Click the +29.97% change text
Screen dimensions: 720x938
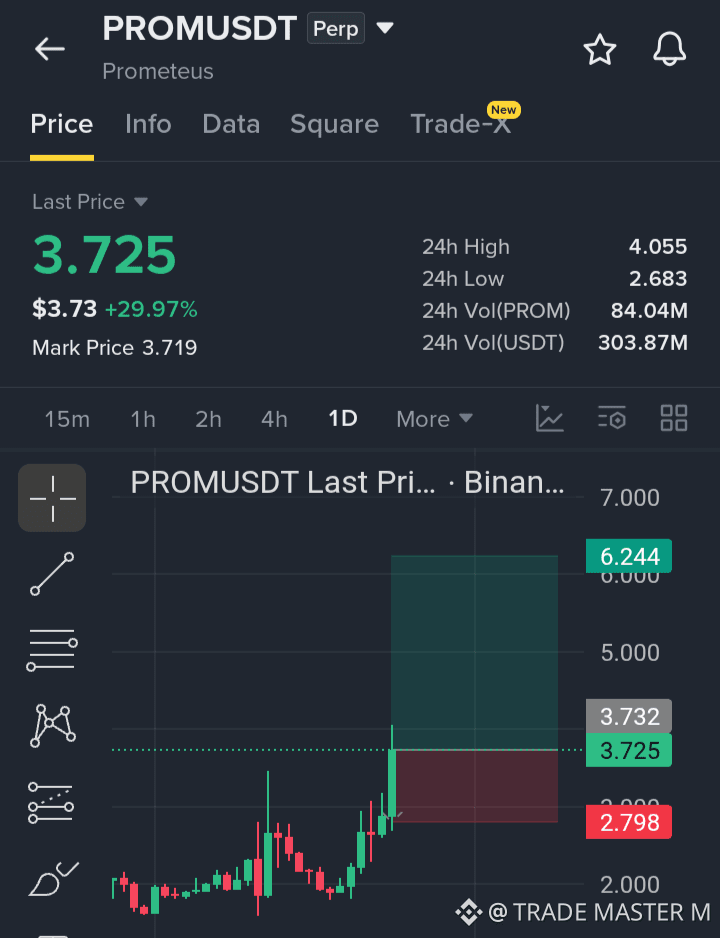(151, 309)
